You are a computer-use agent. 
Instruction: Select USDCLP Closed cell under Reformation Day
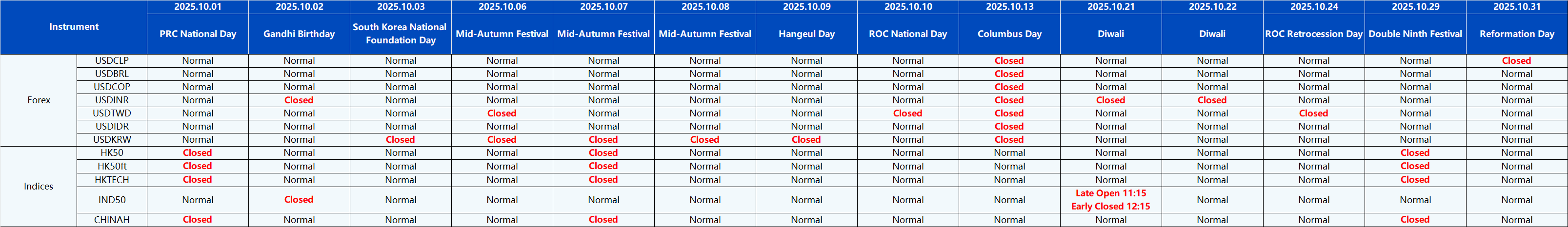tap(1516, 61)
